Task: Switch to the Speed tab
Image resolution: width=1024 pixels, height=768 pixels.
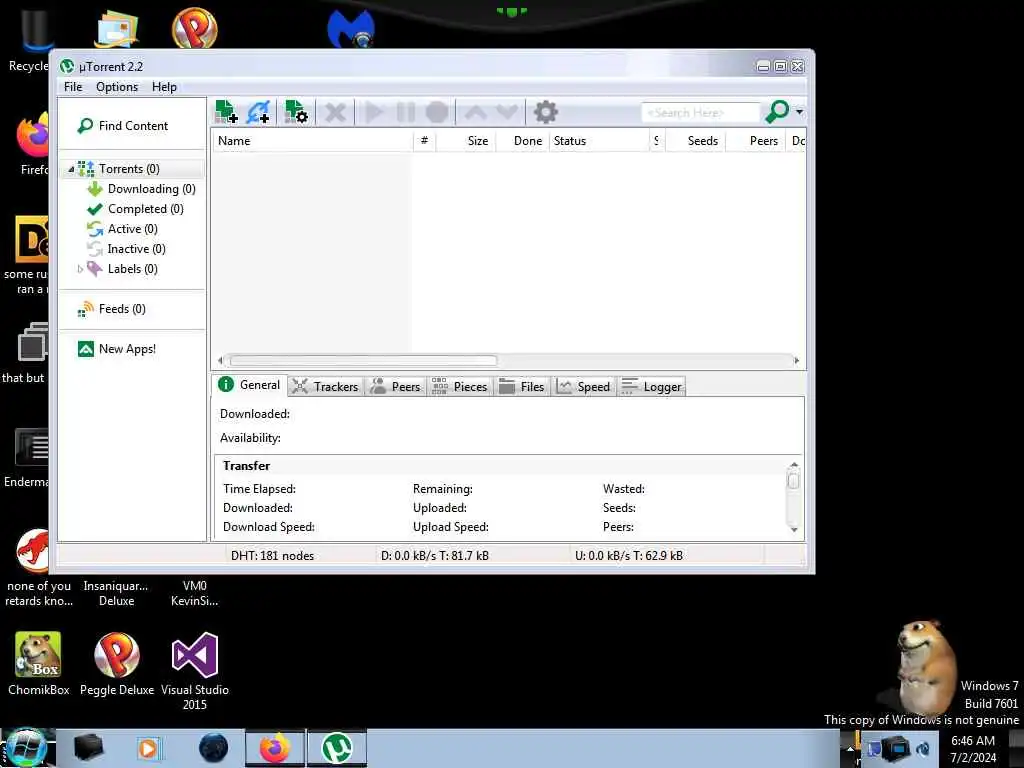Action: (x=583, y=387)
